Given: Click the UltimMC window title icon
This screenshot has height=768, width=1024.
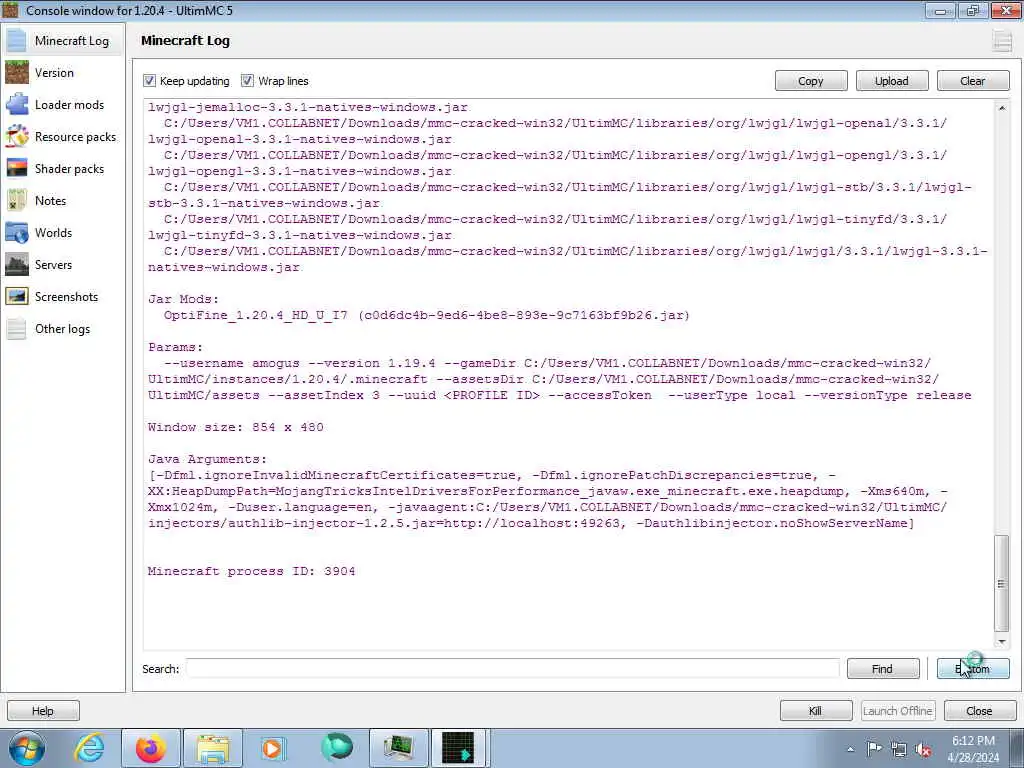Looking at the screenshot, I should 10,10.
